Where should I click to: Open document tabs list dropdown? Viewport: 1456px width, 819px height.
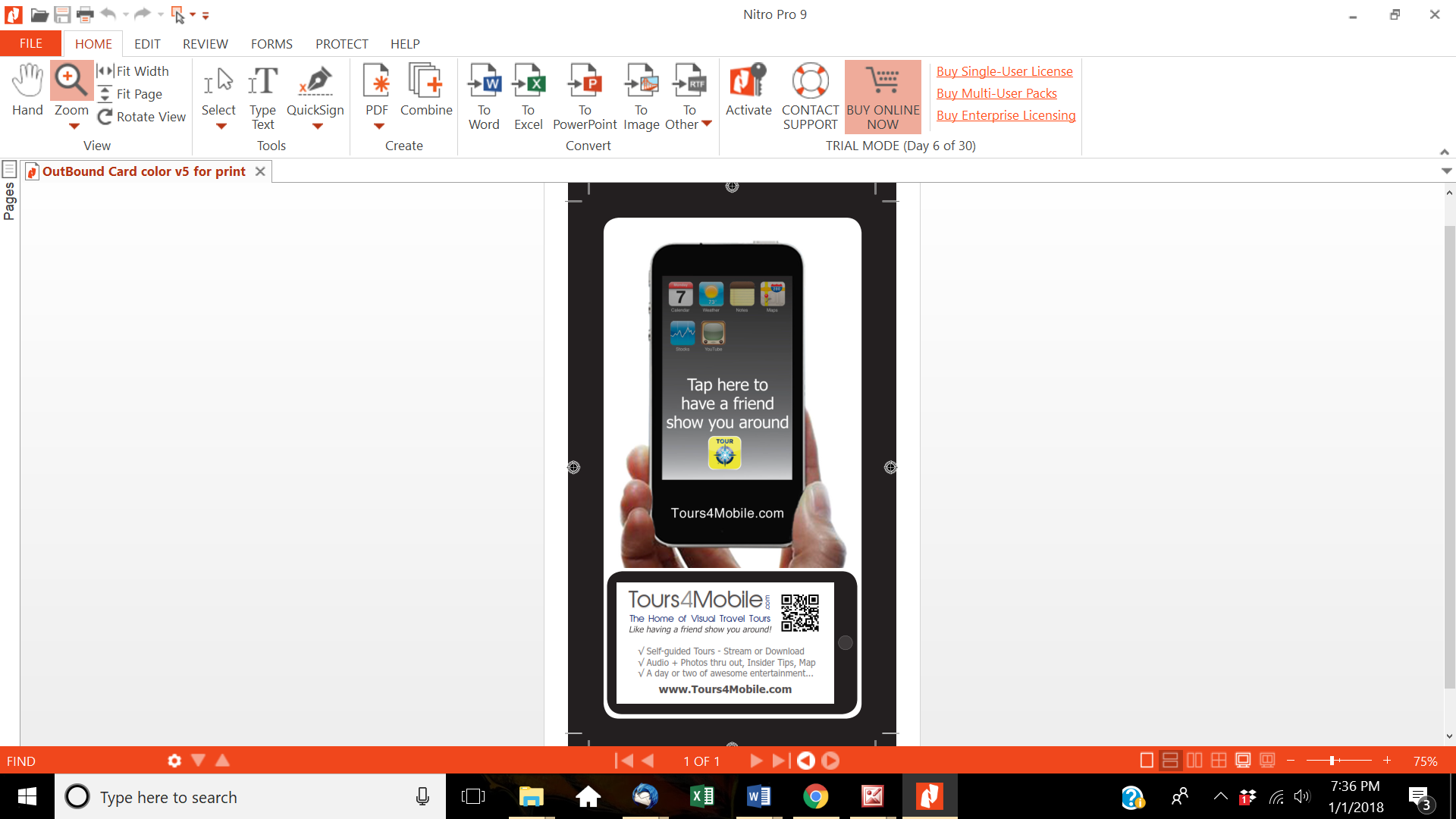1446,171
